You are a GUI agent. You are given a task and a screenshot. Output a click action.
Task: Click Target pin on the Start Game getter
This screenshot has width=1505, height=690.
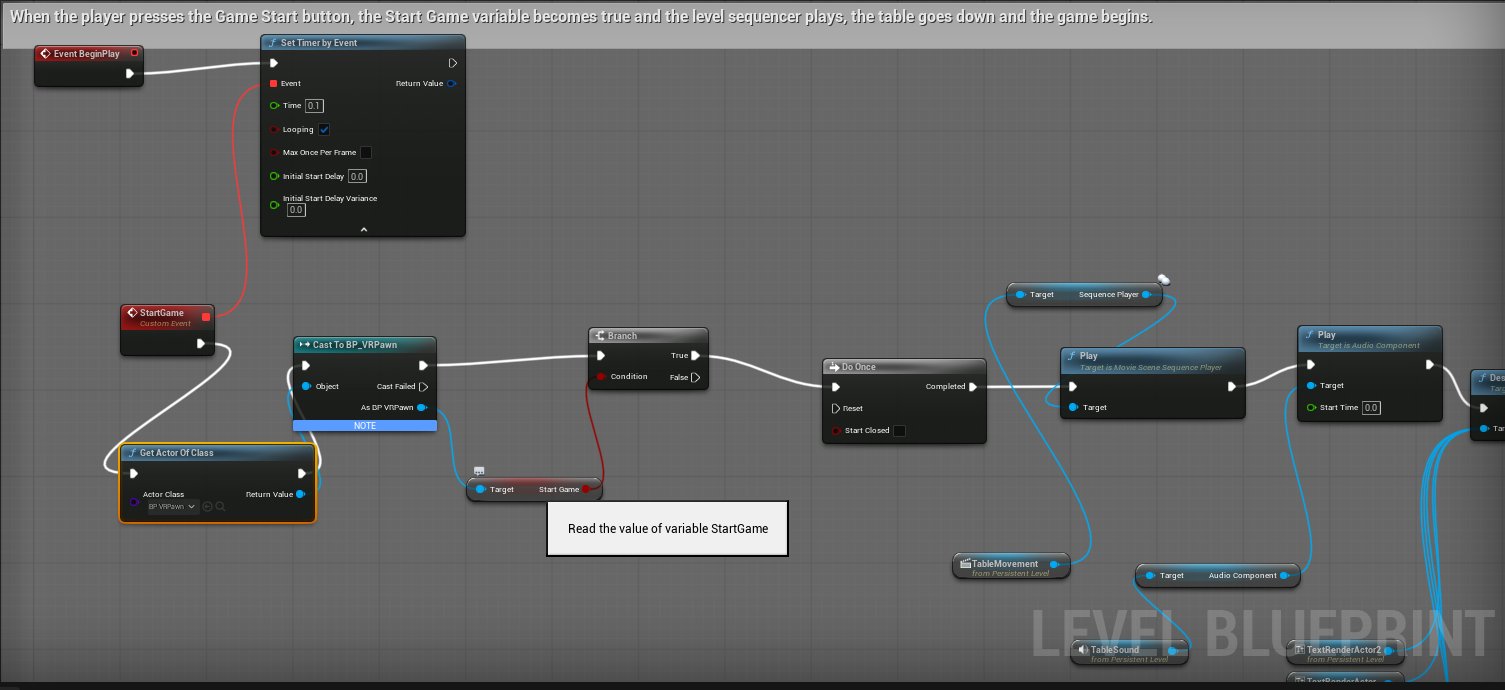click(x=481, y=489)
